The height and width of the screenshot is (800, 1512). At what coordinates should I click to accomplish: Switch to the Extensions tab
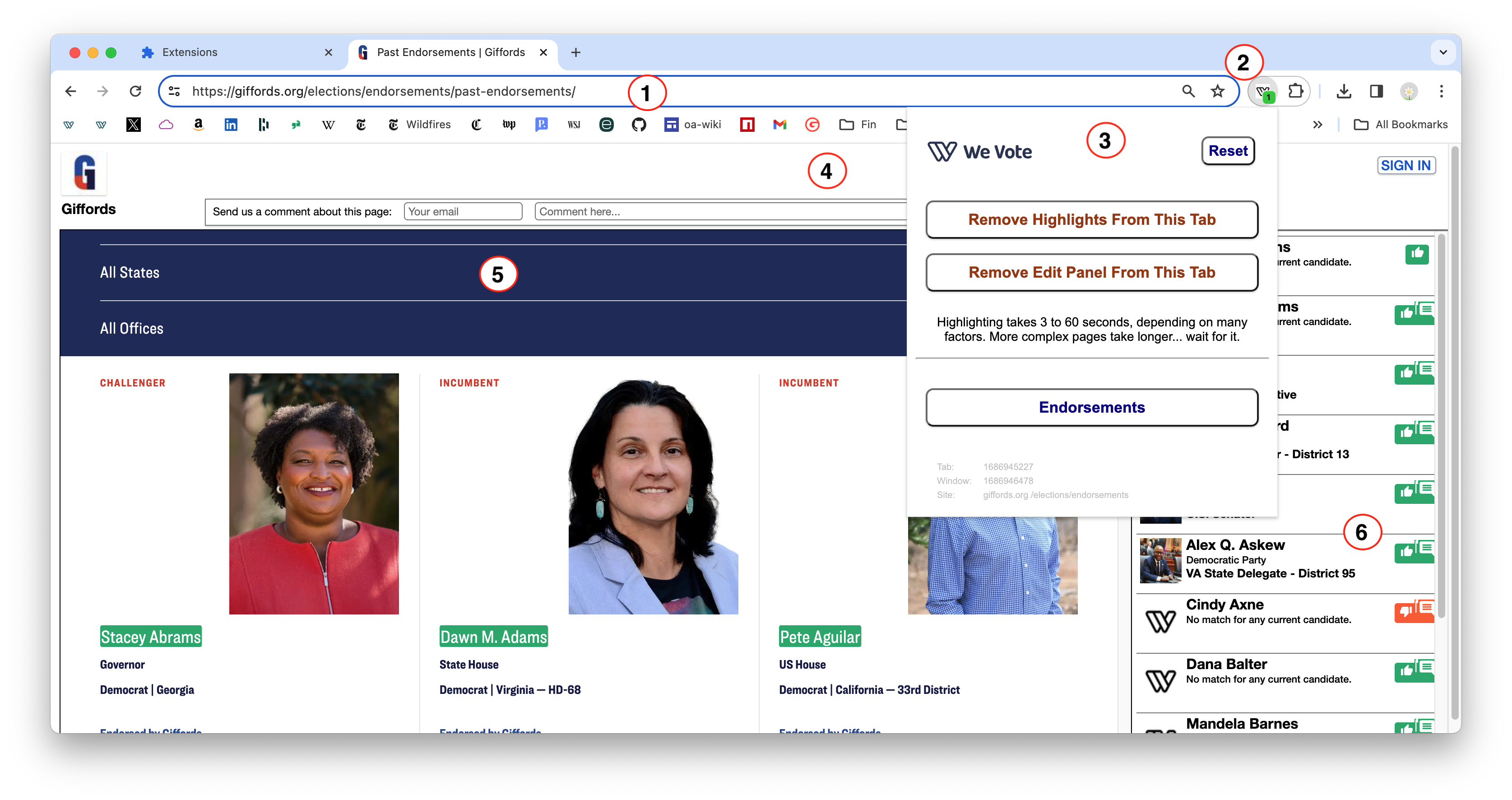click(x=190, y=52)
